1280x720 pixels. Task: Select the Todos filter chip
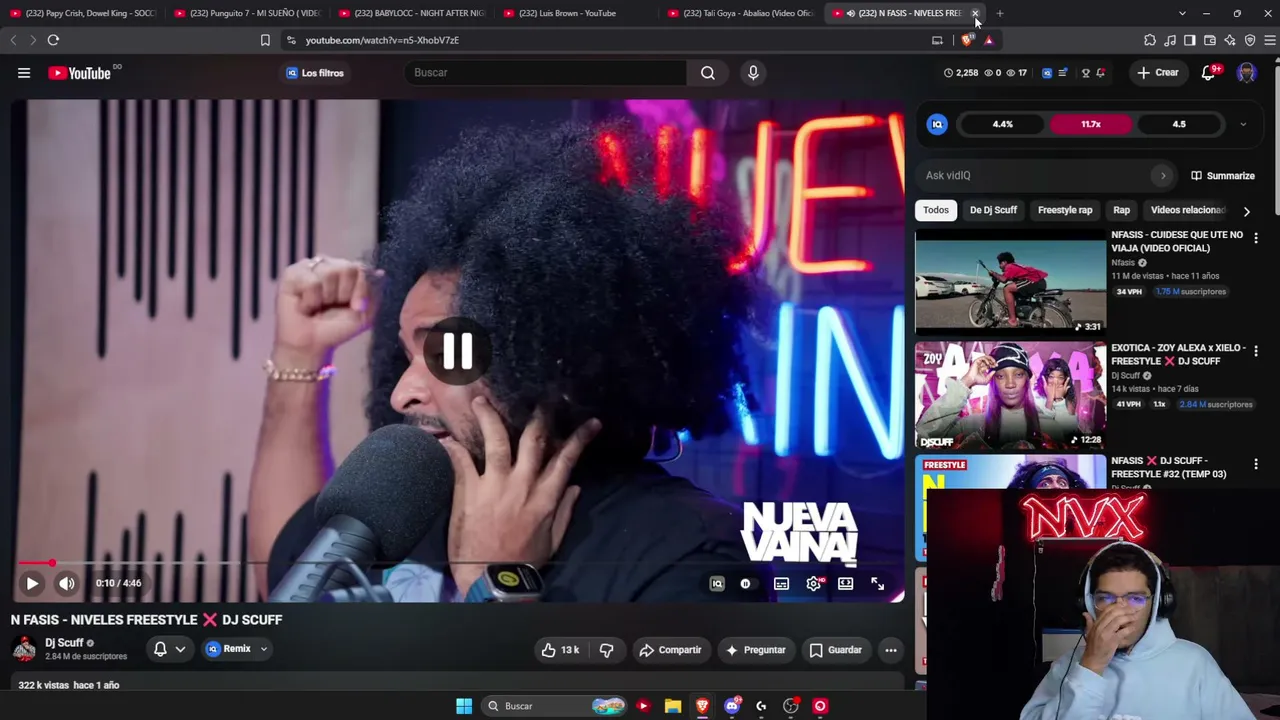[936, 210]
